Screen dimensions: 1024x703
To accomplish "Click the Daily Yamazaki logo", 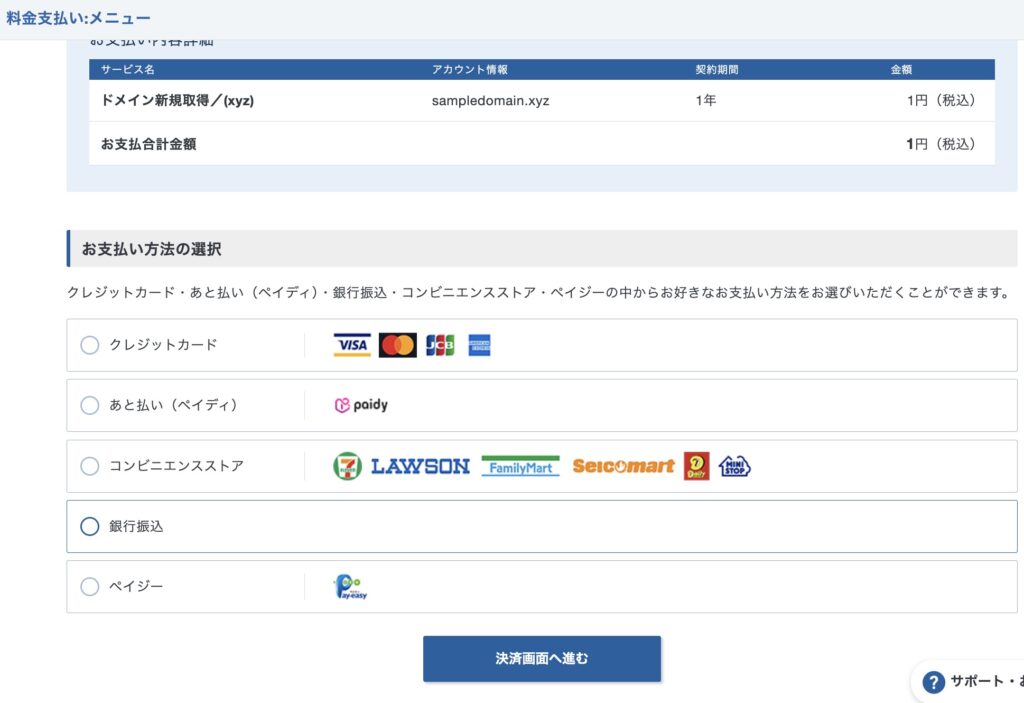I will pos(697,466).
